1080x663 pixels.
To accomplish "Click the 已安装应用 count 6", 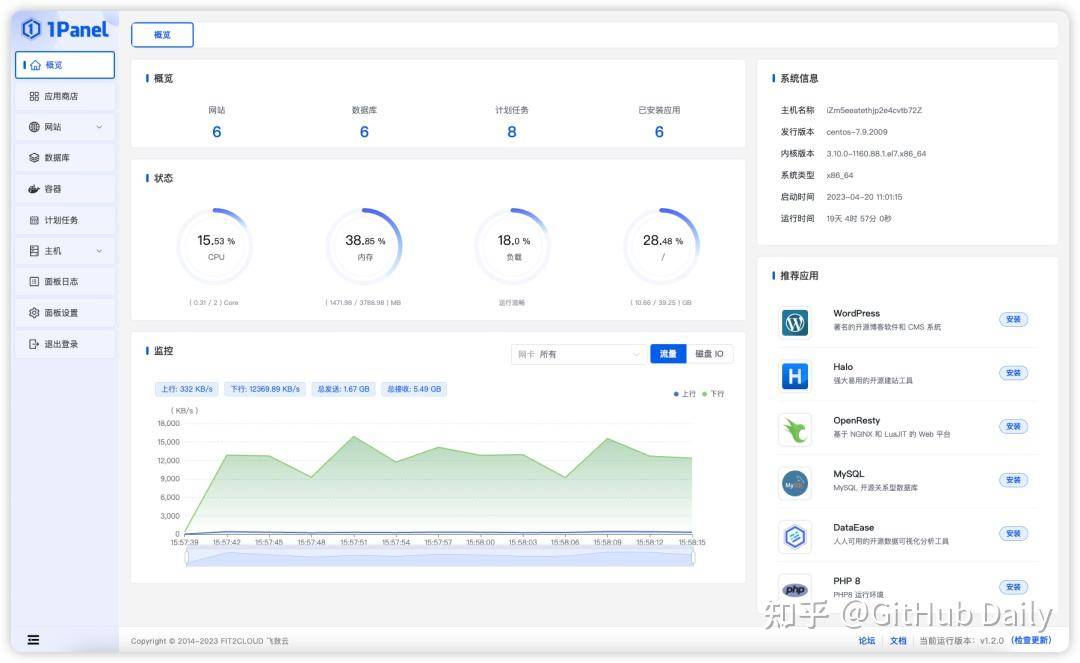I will [659, 131].
